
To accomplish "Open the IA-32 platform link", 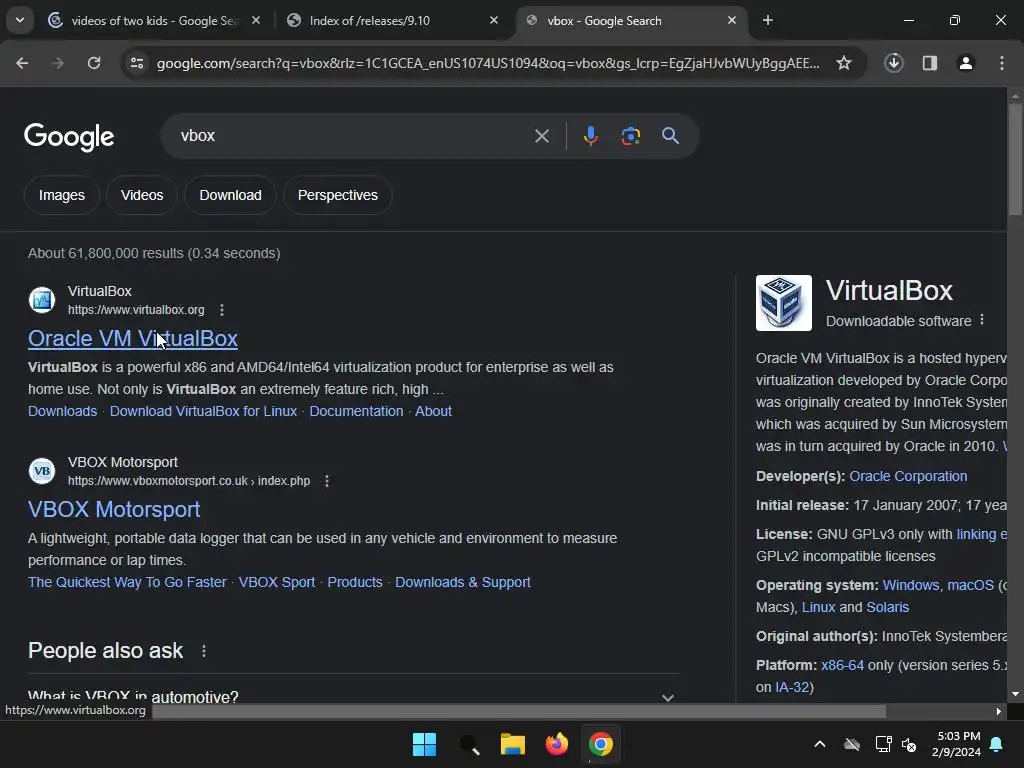I will pyautogui.click(x=792, y=688).
